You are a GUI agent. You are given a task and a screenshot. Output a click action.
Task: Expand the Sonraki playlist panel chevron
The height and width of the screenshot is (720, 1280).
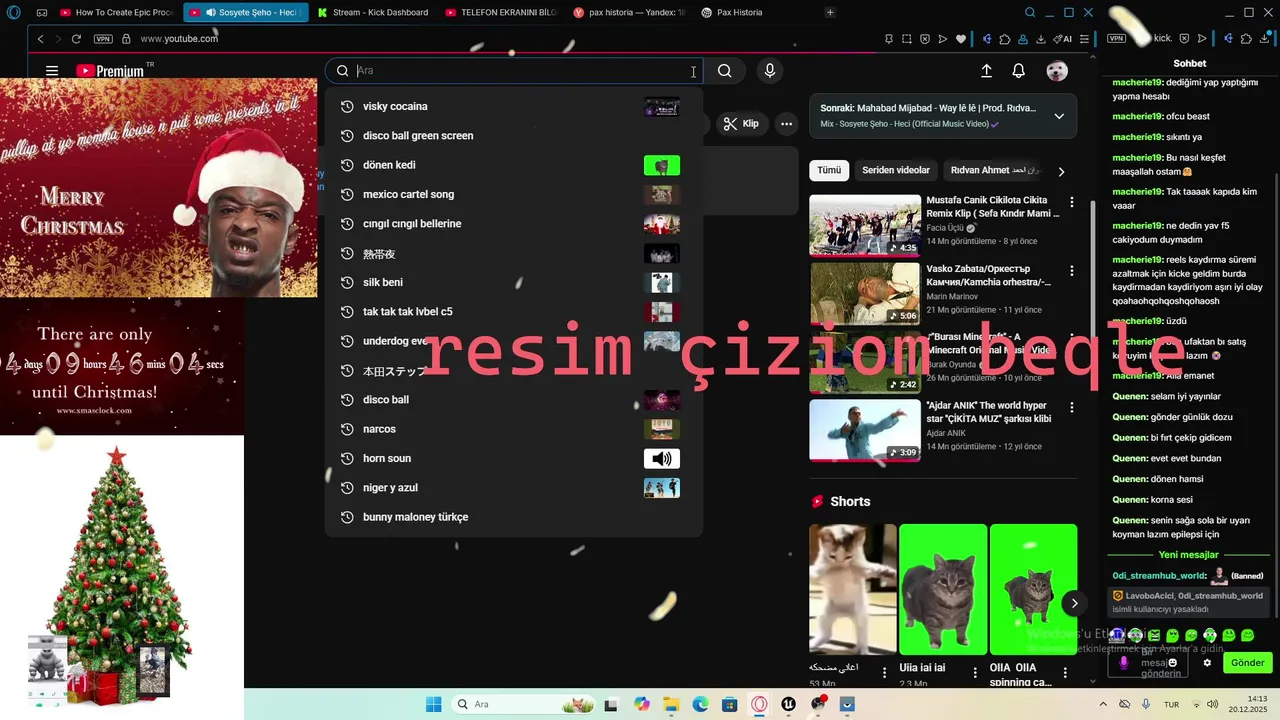pyautogui.click(x=1059, y=116)
